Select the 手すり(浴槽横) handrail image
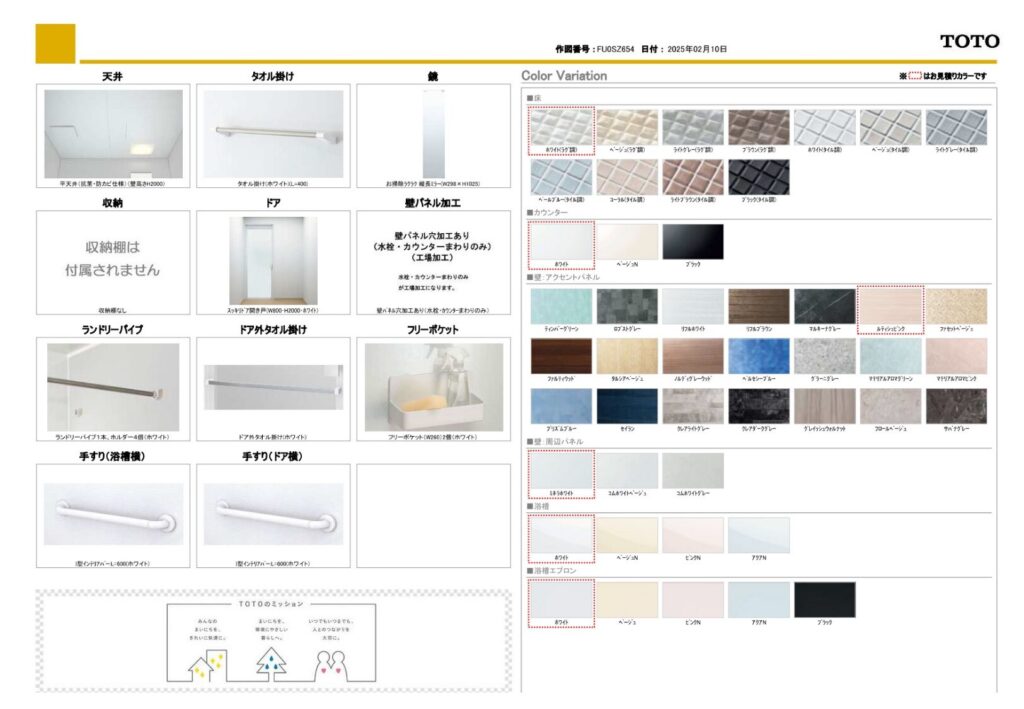 pyautogui.click(x=113, y=513)
